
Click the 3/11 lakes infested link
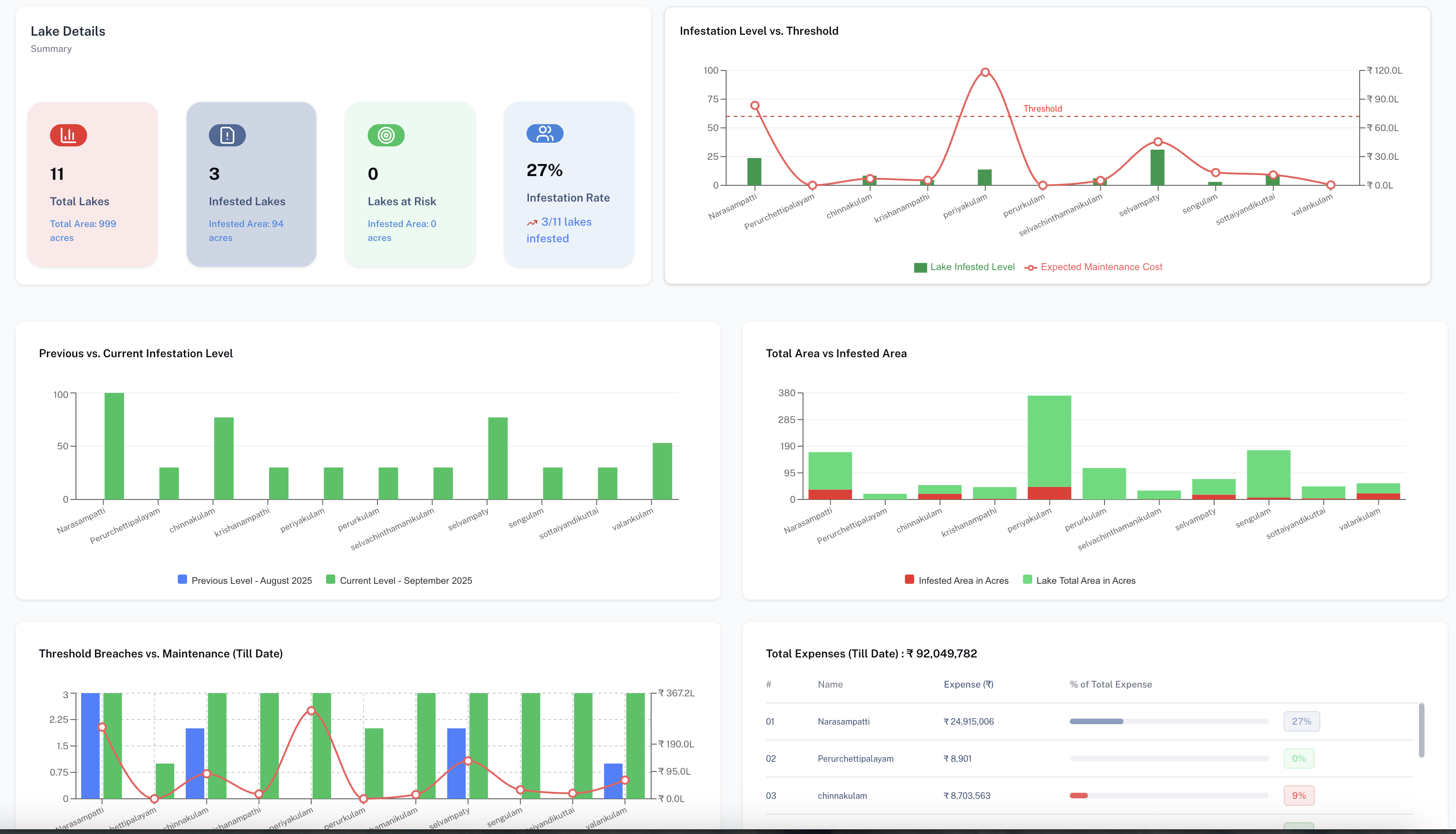click(x=566, y=222)
